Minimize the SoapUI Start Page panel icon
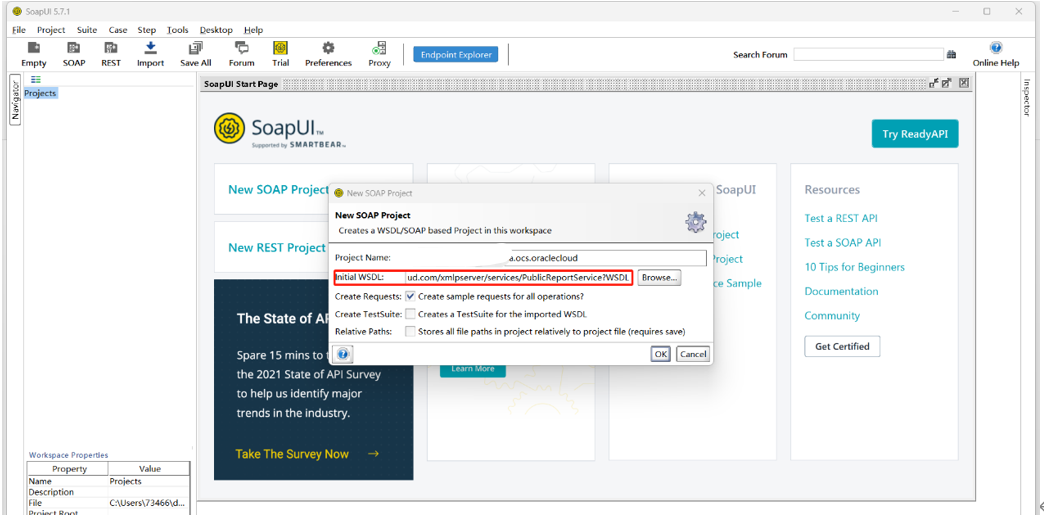 point(934,83)
